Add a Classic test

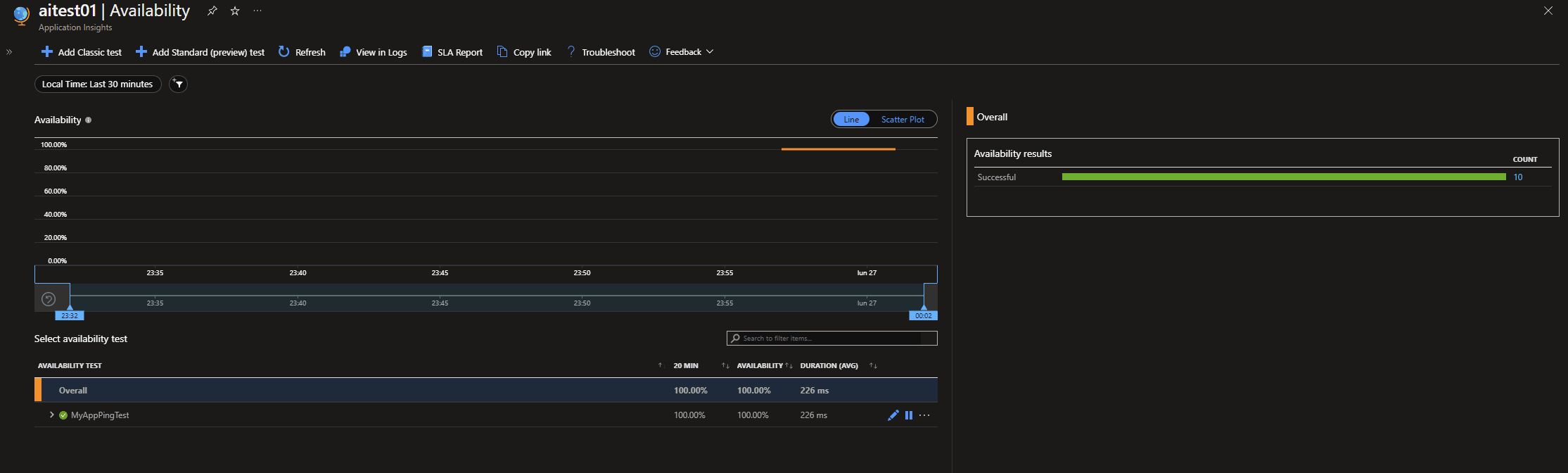[82, 52]
